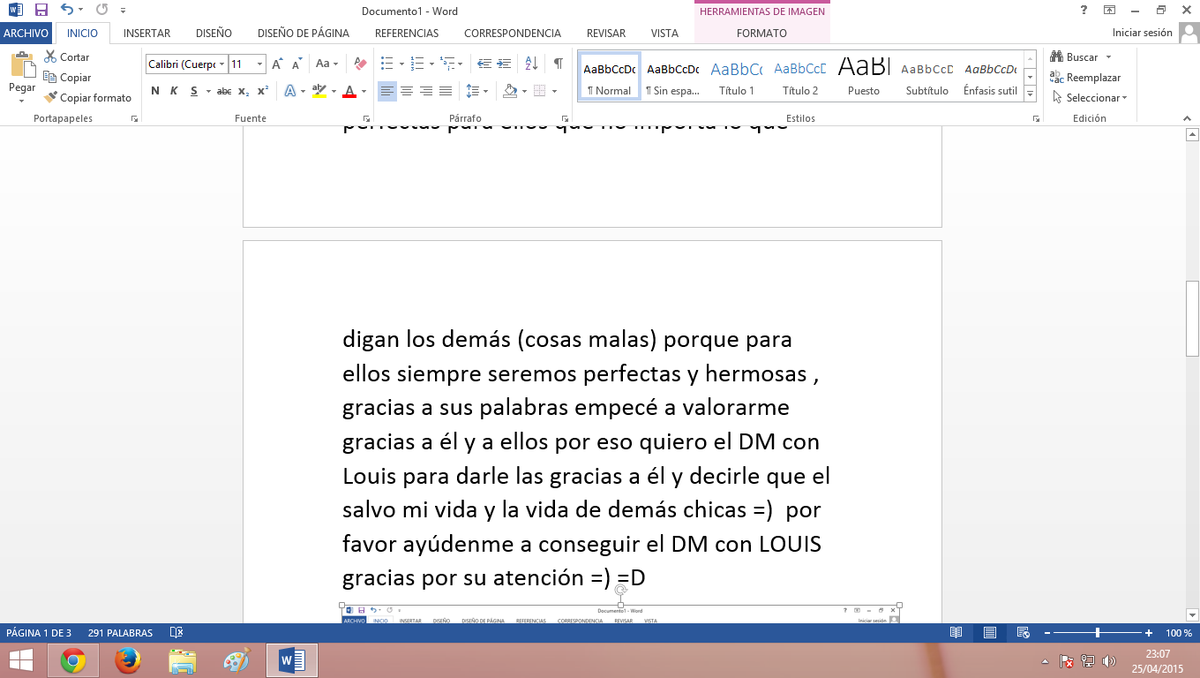This screenshot has width=1200, height=678.
Task: Apply the Título 2 style
Action: [800, 77]
